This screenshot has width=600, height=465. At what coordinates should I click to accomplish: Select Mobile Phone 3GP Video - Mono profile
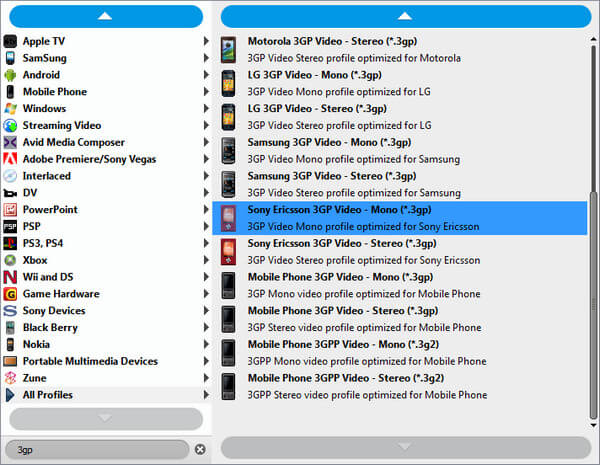400,286
